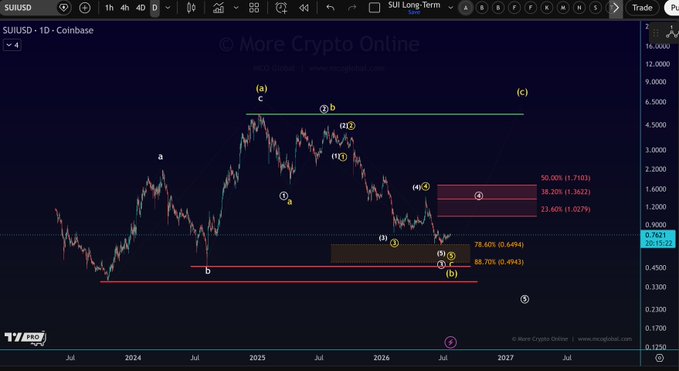
Task: Grab the floating toolbar drag handle
Action: tap(656, 33)
